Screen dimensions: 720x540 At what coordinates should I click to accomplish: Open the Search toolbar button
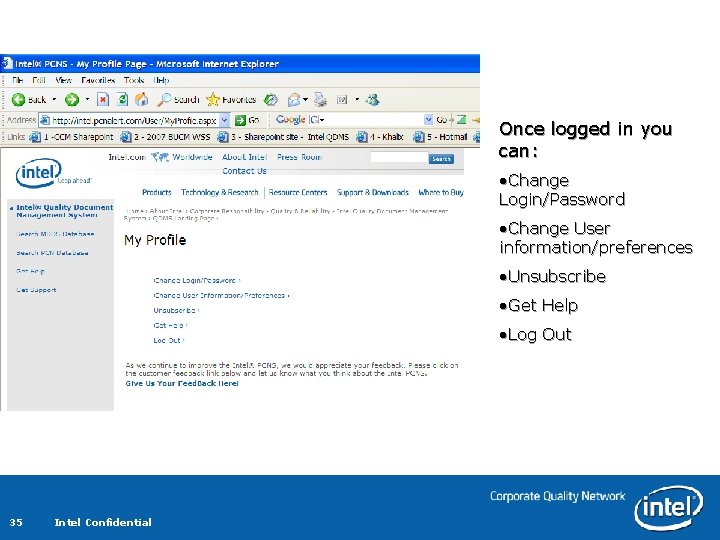(178, 100)
